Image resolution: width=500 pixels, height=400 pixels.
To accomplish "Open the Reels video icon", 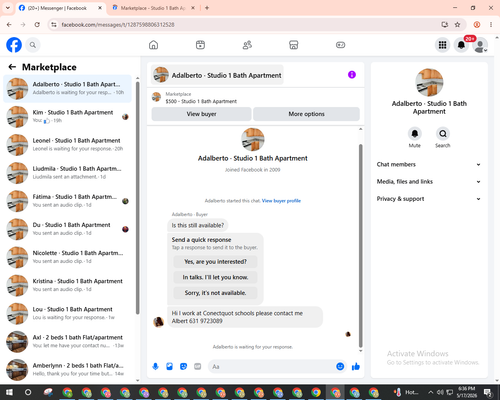I will [x=200, y=45].
